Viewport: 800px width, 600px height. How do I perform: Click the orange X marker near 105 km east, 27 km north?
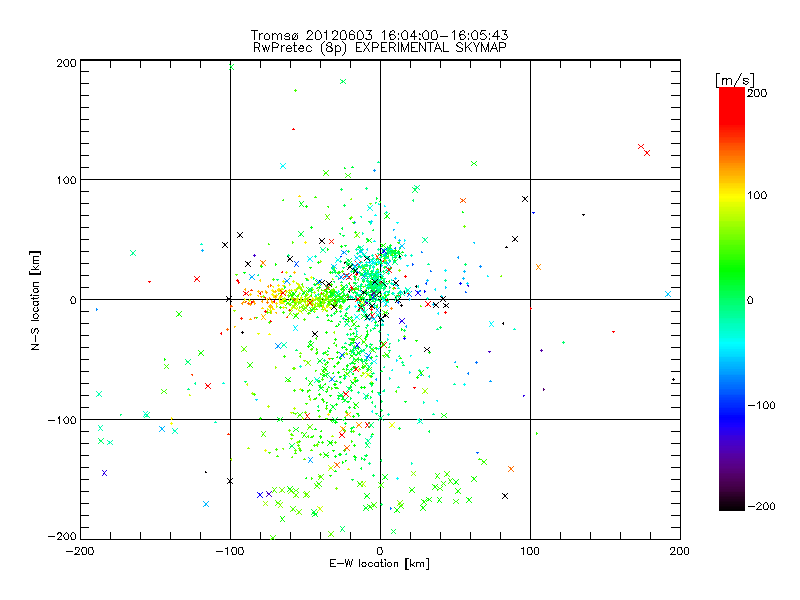coord(538,267)
